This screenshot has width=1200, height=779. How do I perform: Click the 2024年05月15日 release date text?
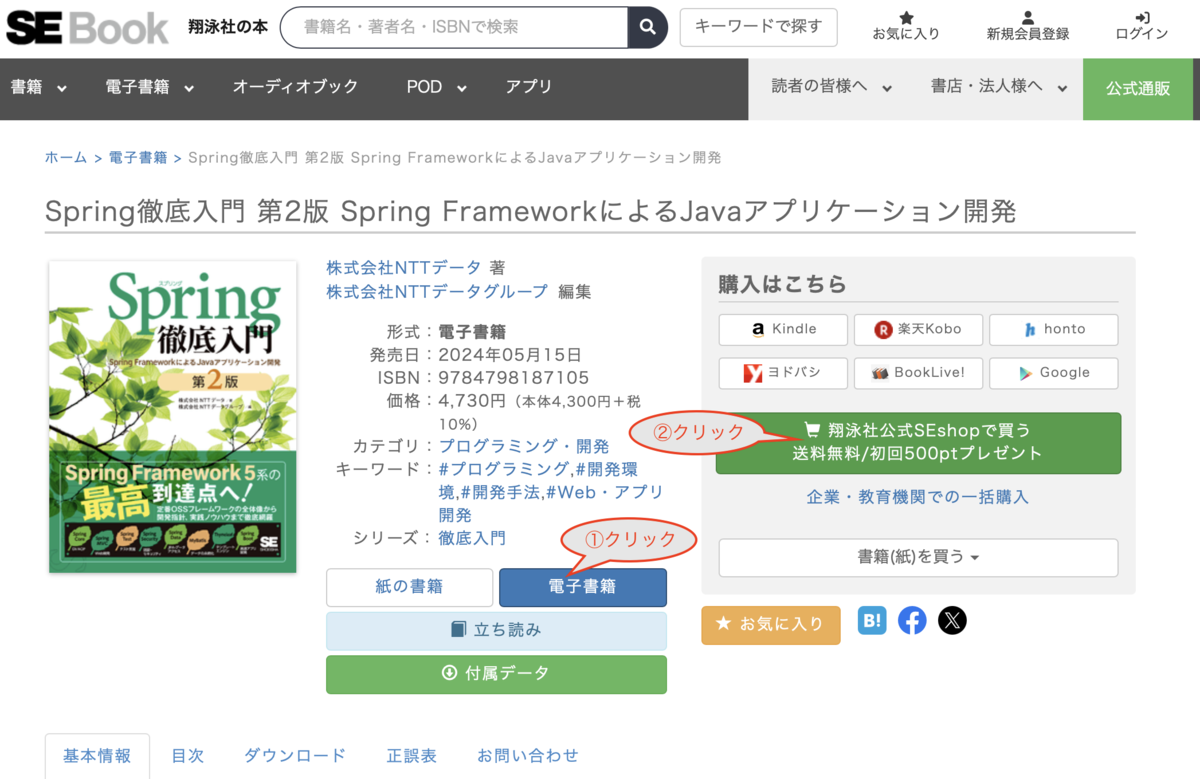click(x=510, y=355)
